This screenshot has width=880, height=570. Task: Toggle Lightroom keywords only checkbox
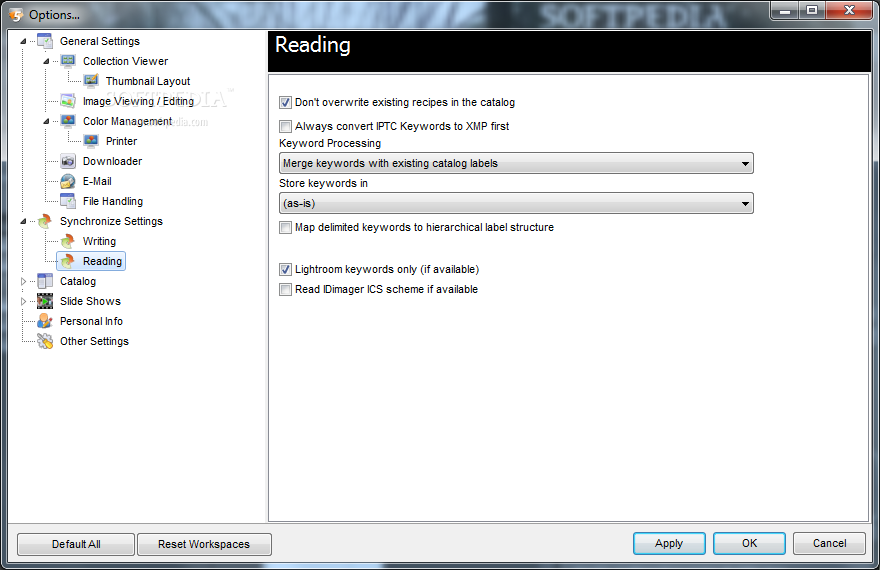285,269
